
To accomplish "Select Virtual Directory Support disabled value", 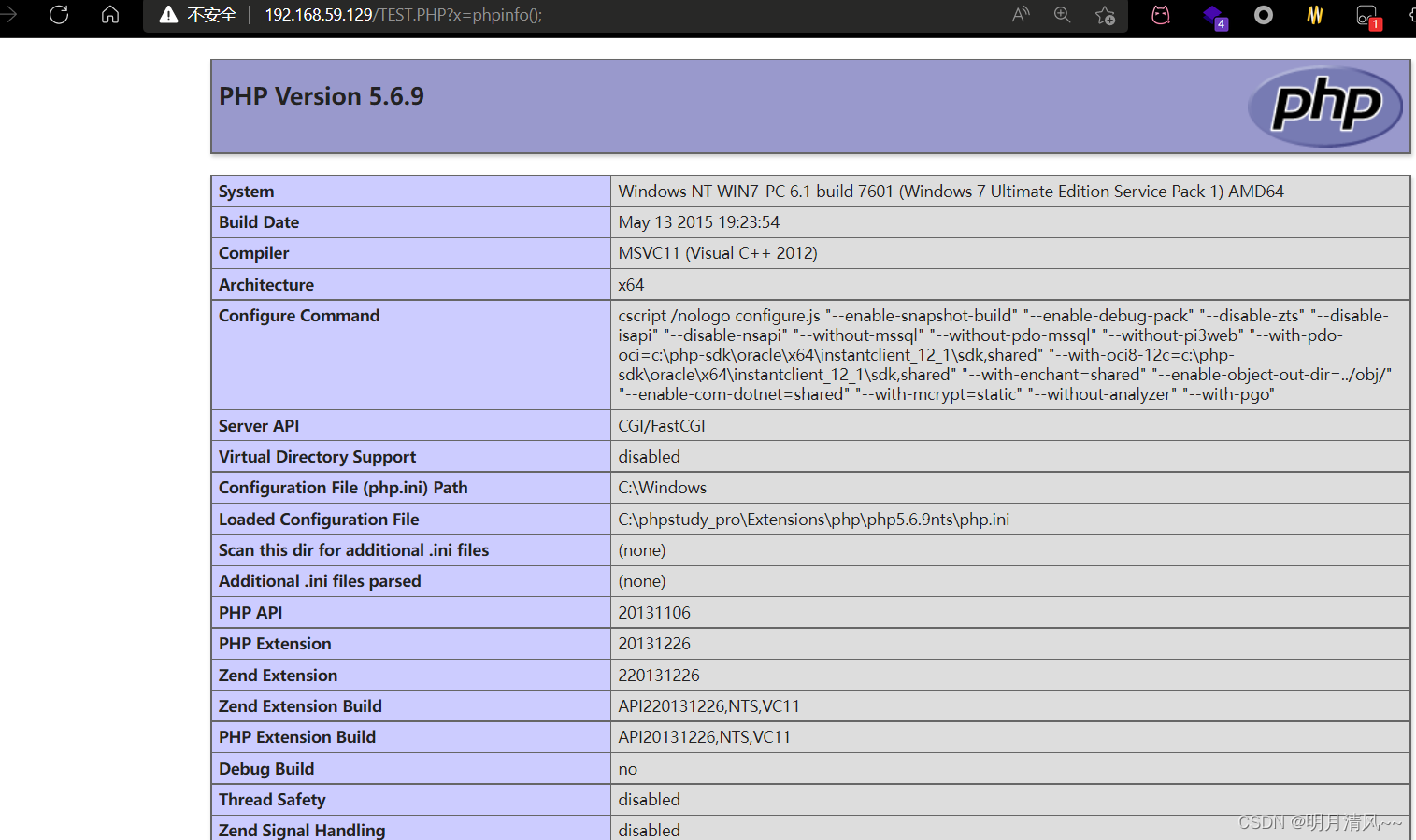I will coord(649,457).
